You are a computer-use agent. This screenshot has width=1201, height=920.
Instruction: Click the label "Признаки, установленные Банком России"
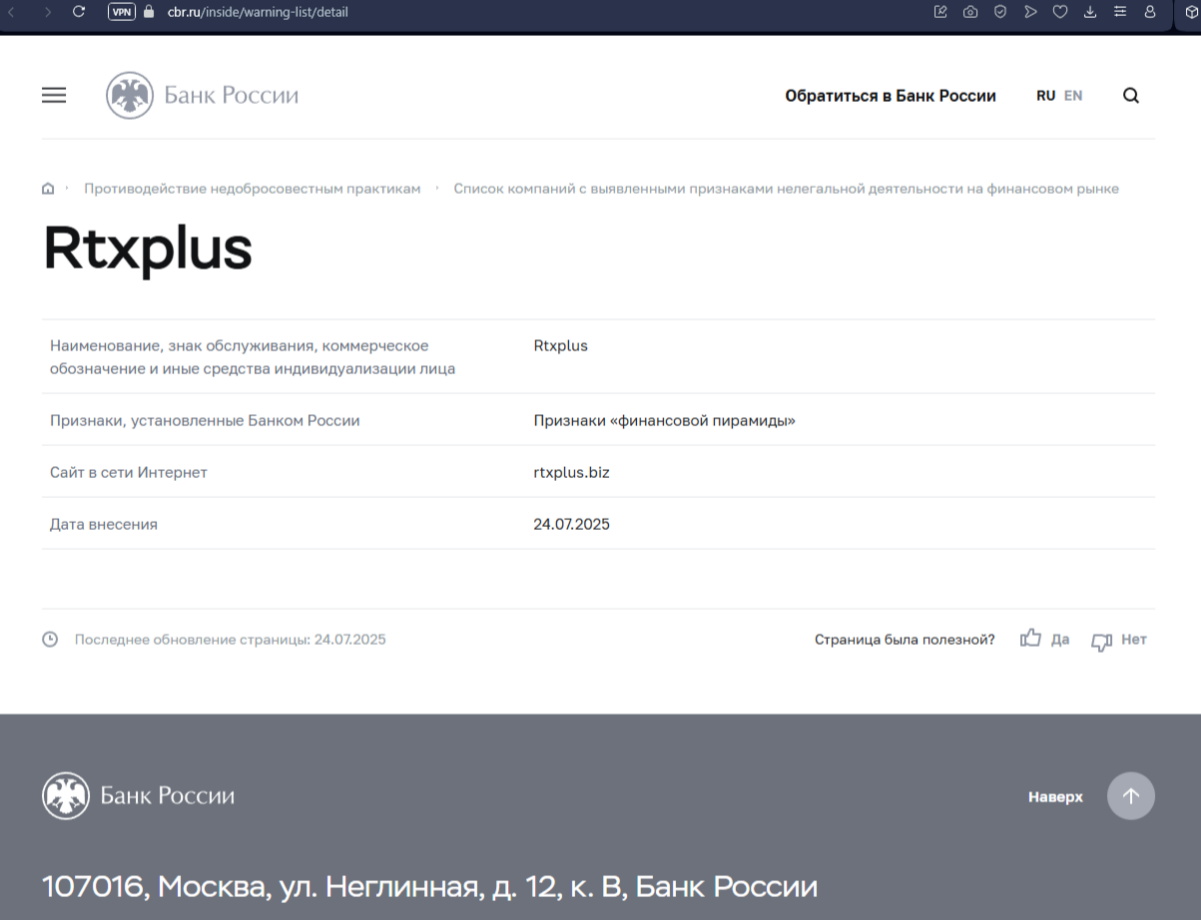point(205,421)
